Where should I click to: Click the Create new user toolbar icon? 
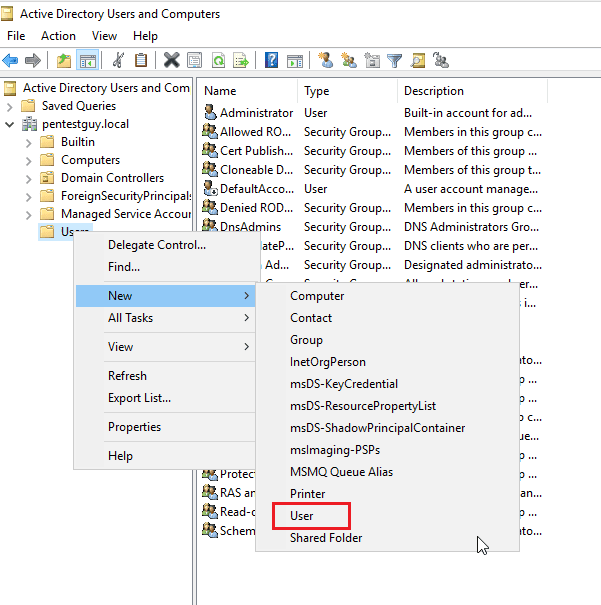click(x=326, y=61)
